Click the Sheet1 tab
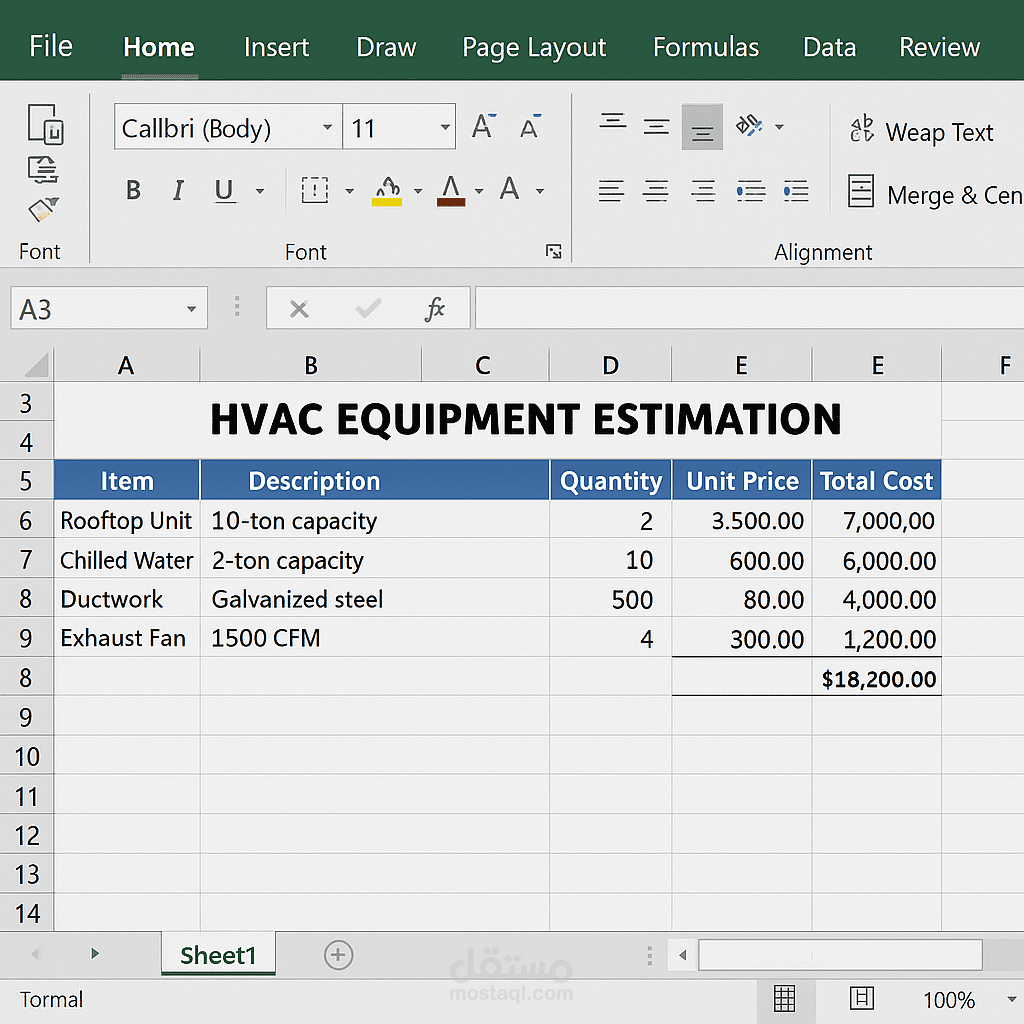Image resolution: width=1024 pixels, height=1024 pixels. point(218,954)
